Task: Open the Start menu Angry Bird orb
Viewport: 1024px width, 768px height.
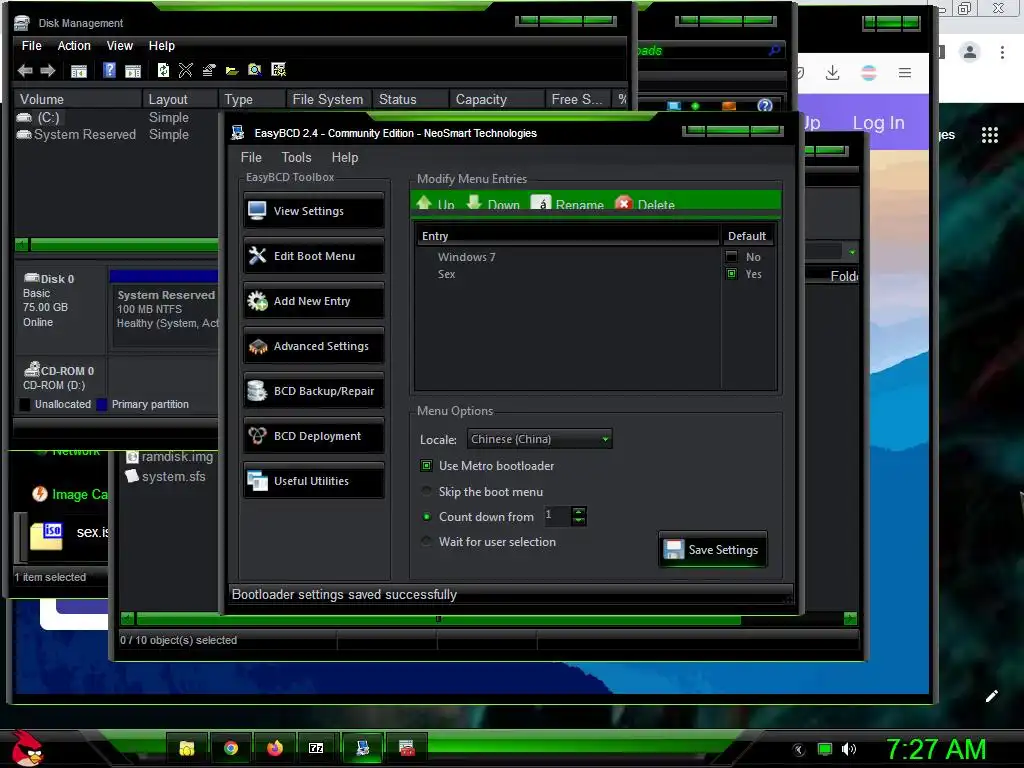Action: [x=27, y=748]
